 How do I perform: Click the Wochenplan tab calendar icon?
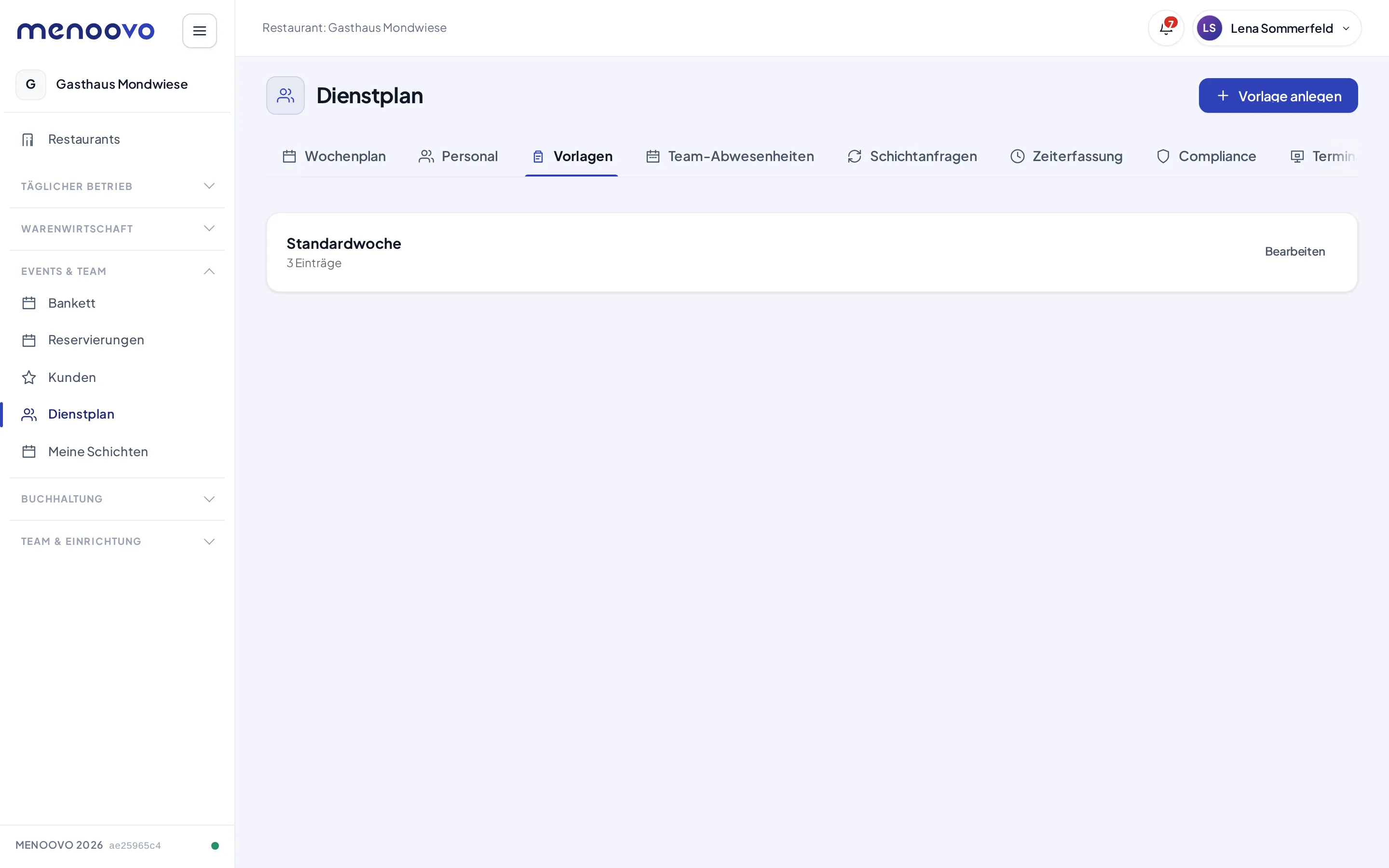coord(289,156)
